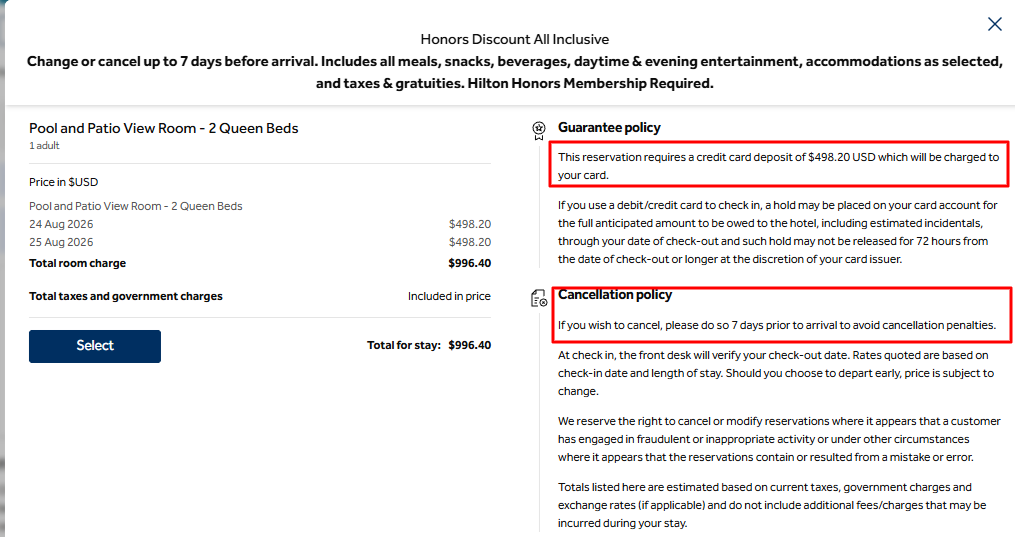Click the Guarantee policy heading
This screenshot has width=1015, height=537.
click(609, 127)
